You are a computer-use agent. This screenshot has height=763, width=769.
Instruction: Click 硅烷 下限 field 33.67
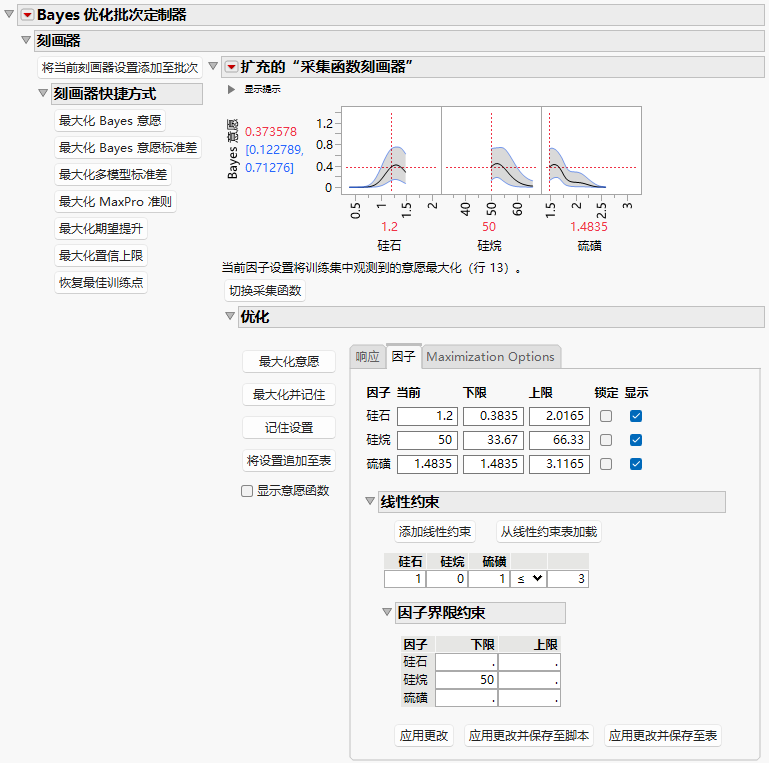(x=493, y=440)
